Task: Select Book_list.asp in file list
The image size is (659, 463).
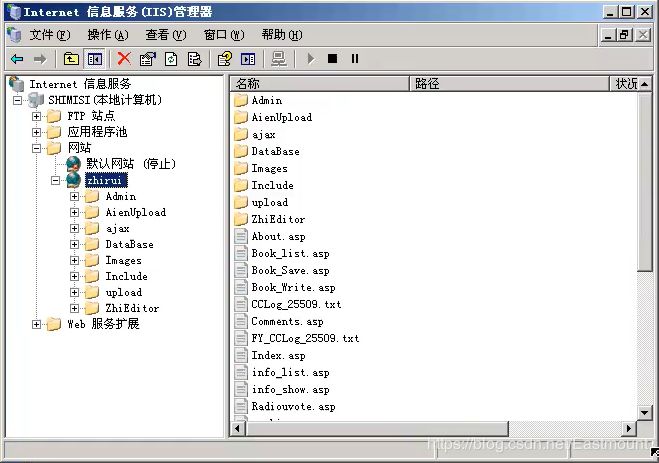Action: tap(290, 253)
